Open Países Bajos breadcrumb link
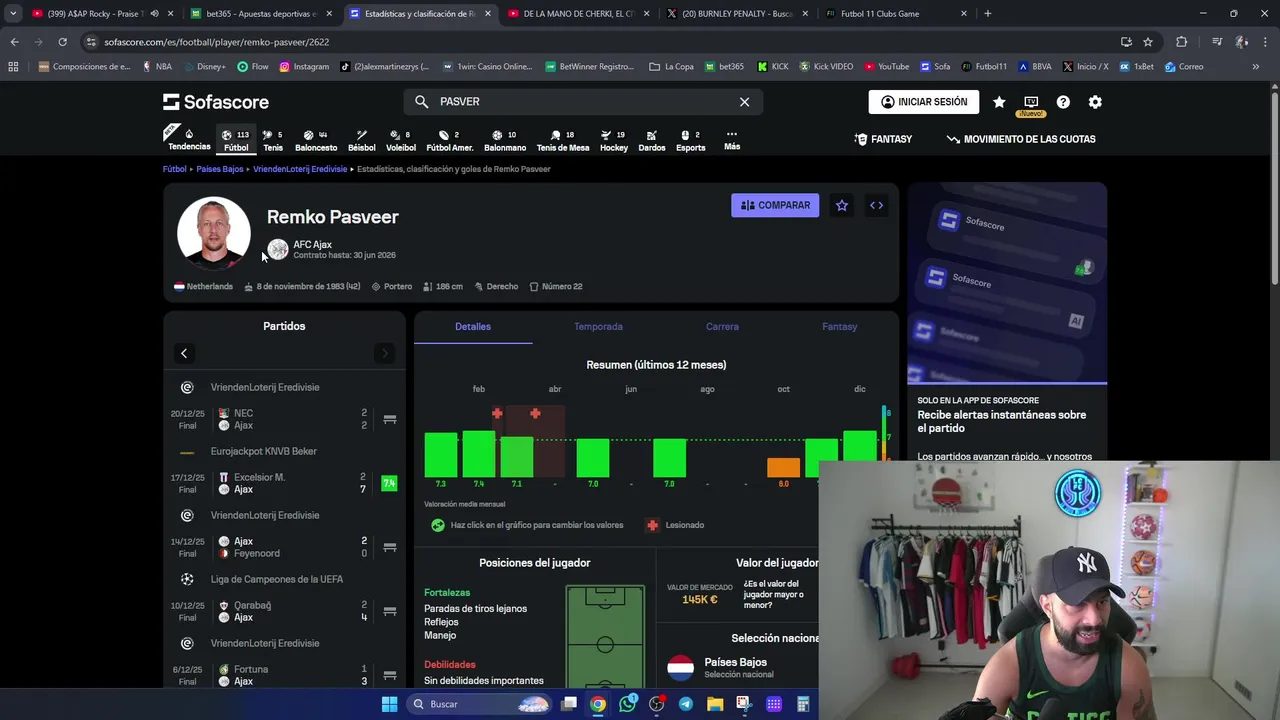The height and width of the screenshot is (720, 1280). (x=220, y=169)
